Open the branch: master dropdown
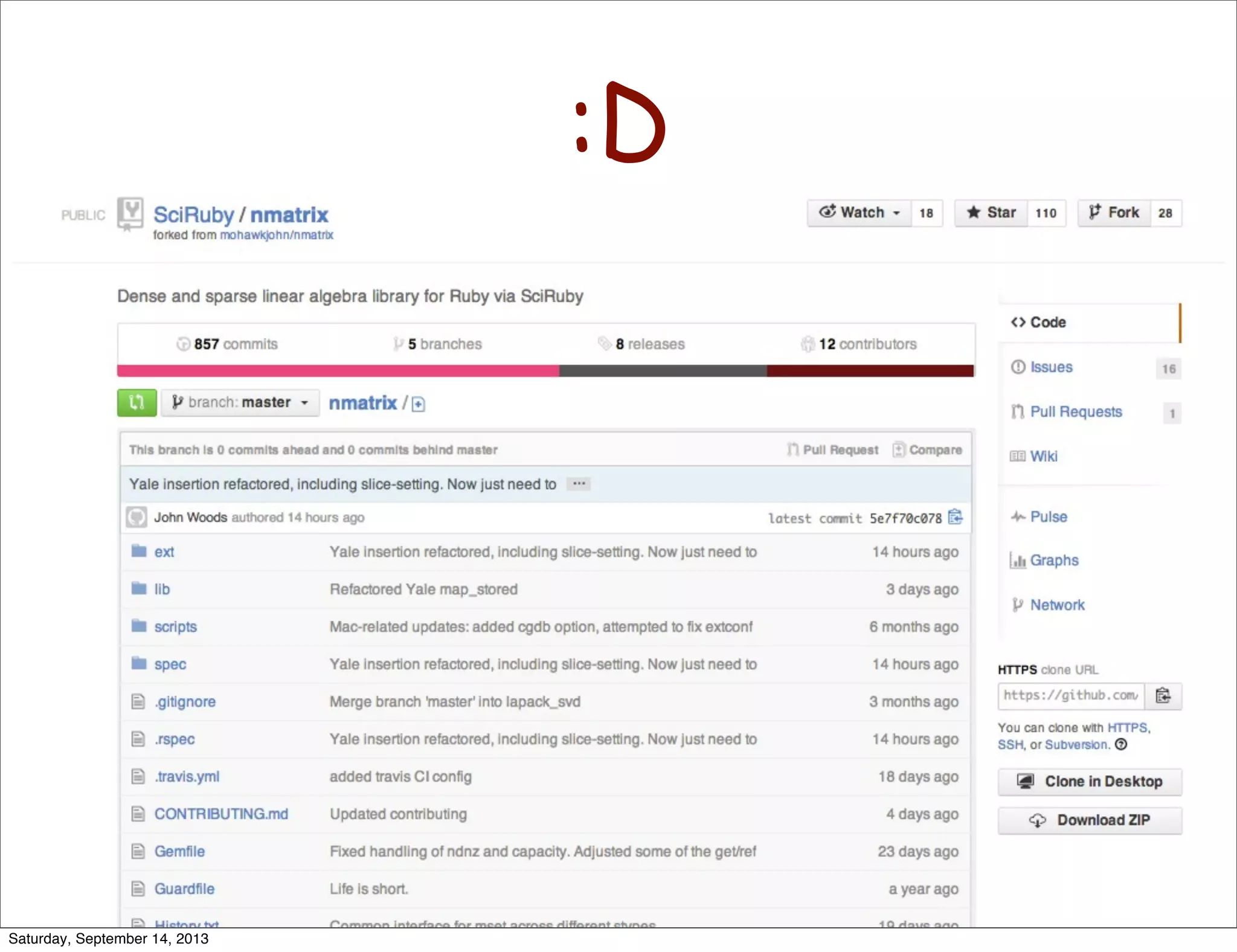1237x952 pixels. [x=240, y=402]
